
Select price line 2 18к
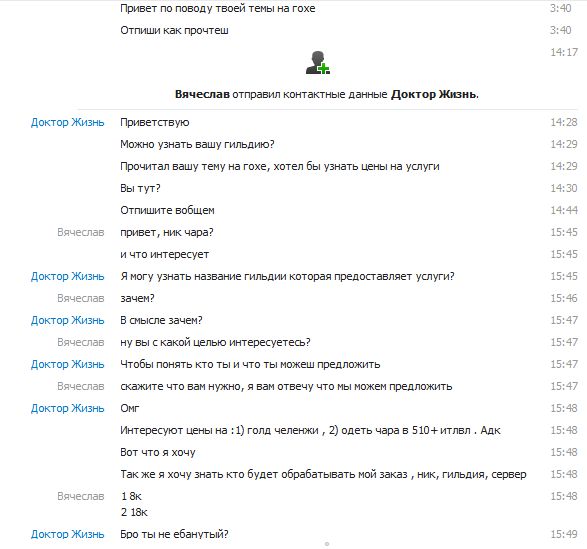click(134, 512)
